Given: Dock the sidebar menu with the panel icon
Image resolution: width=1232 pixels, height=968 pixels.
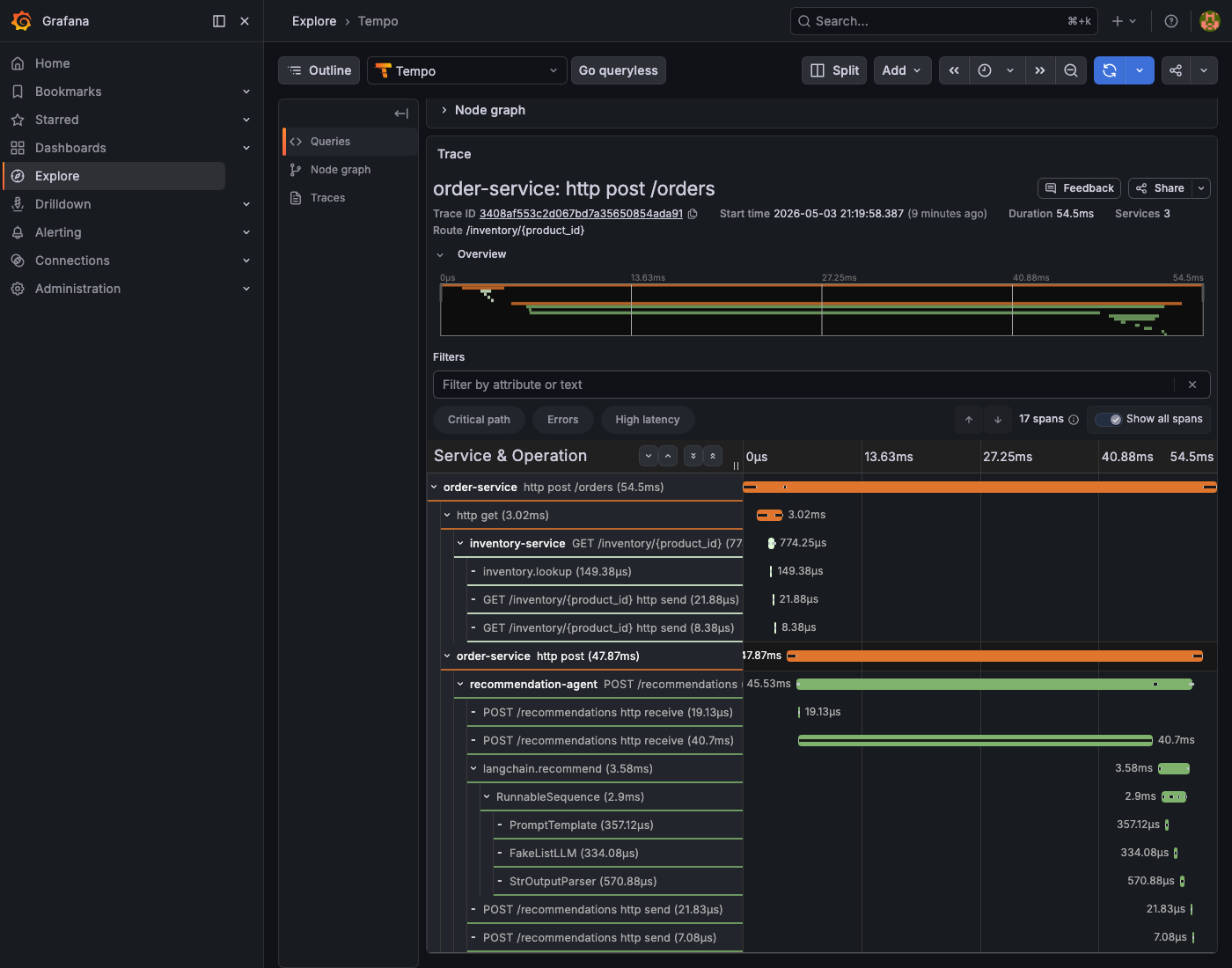Looking at the screenshot, I should [x=219, y=21].
